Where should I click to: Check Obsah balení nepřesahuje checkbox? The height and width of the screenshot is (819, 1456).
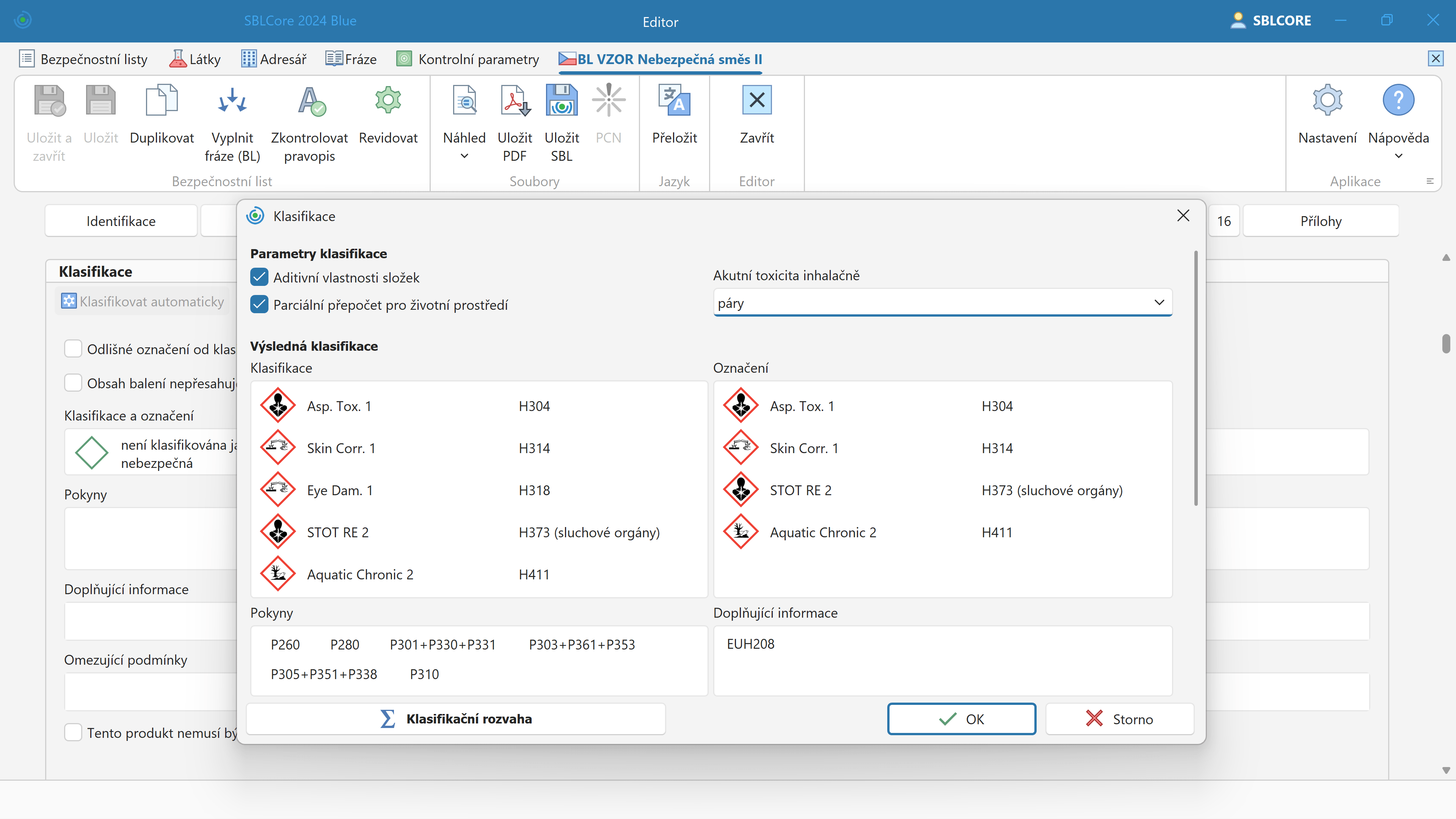click(x=73, y=383)
